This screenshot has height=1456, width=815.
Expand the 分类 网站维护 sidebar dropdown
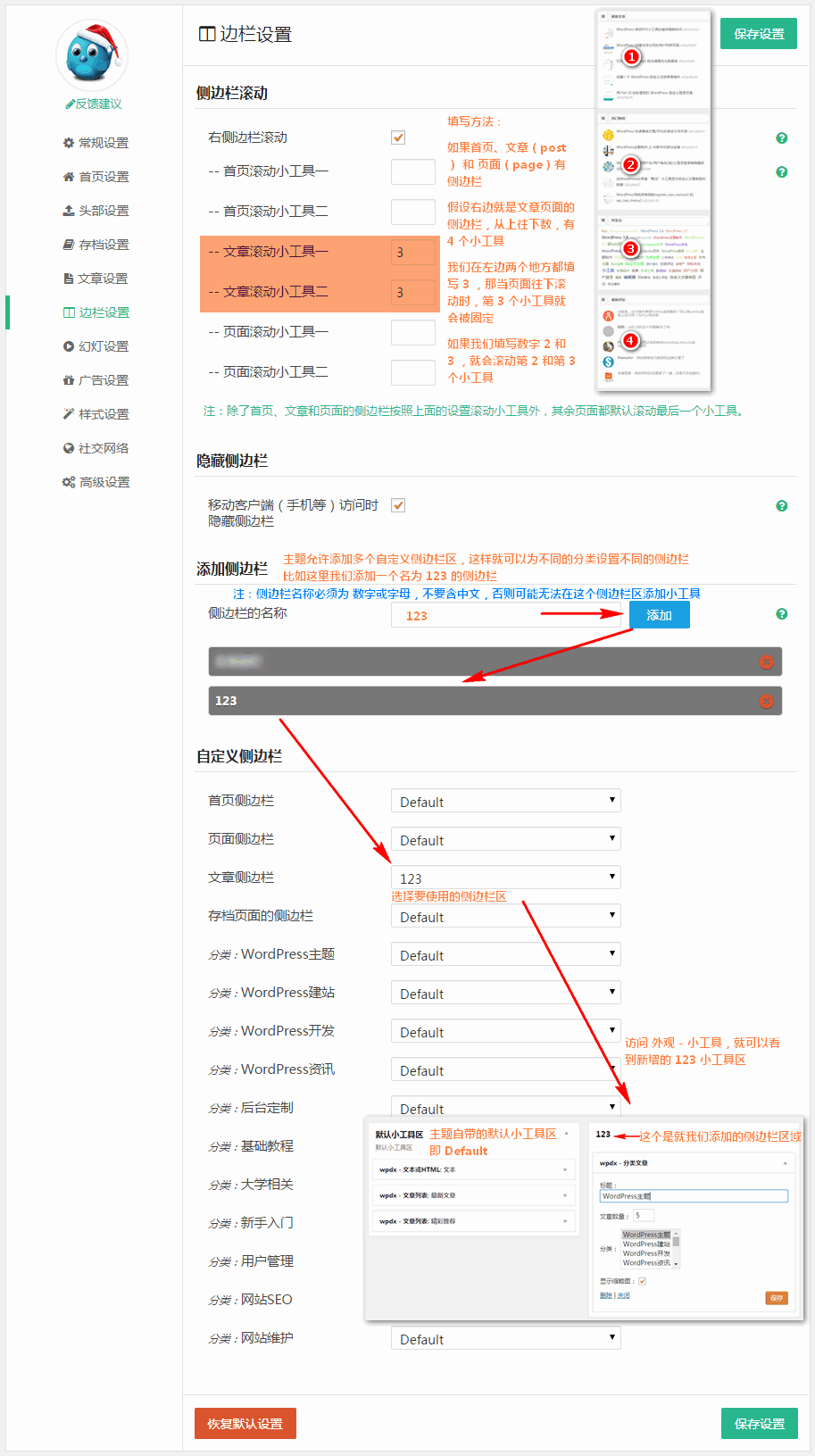pos(505,1338)
